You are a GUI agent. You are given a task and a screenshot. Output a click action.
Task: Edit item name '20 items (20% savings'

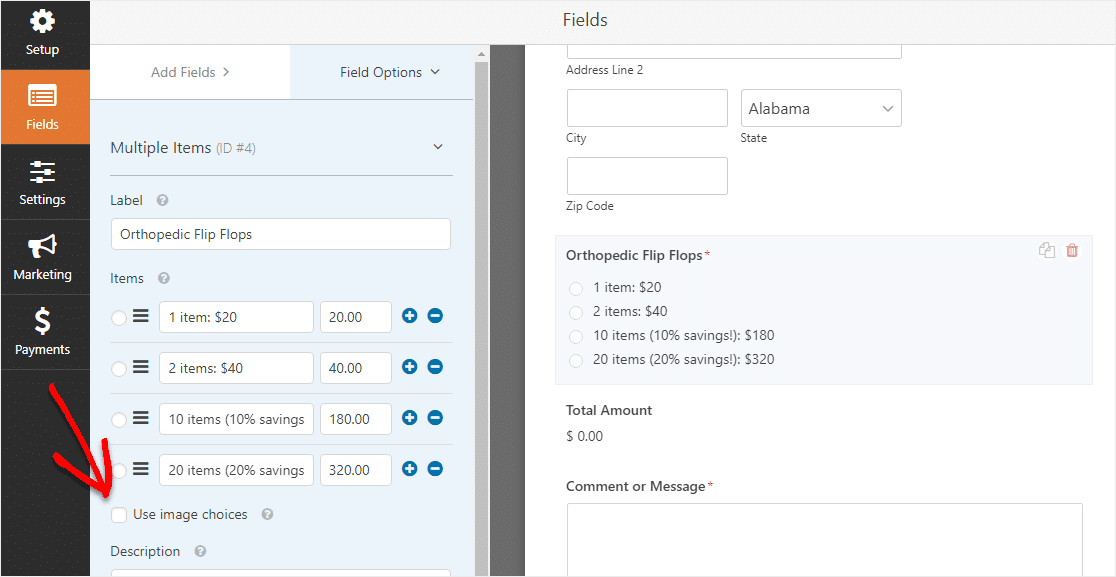click(236, 470)
